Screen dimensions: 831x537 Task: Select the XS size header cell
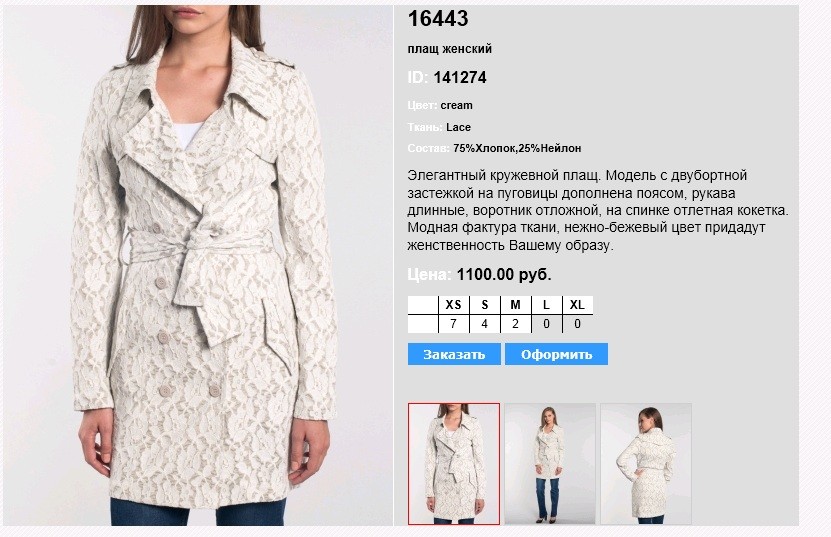click(x=454, y=305)
